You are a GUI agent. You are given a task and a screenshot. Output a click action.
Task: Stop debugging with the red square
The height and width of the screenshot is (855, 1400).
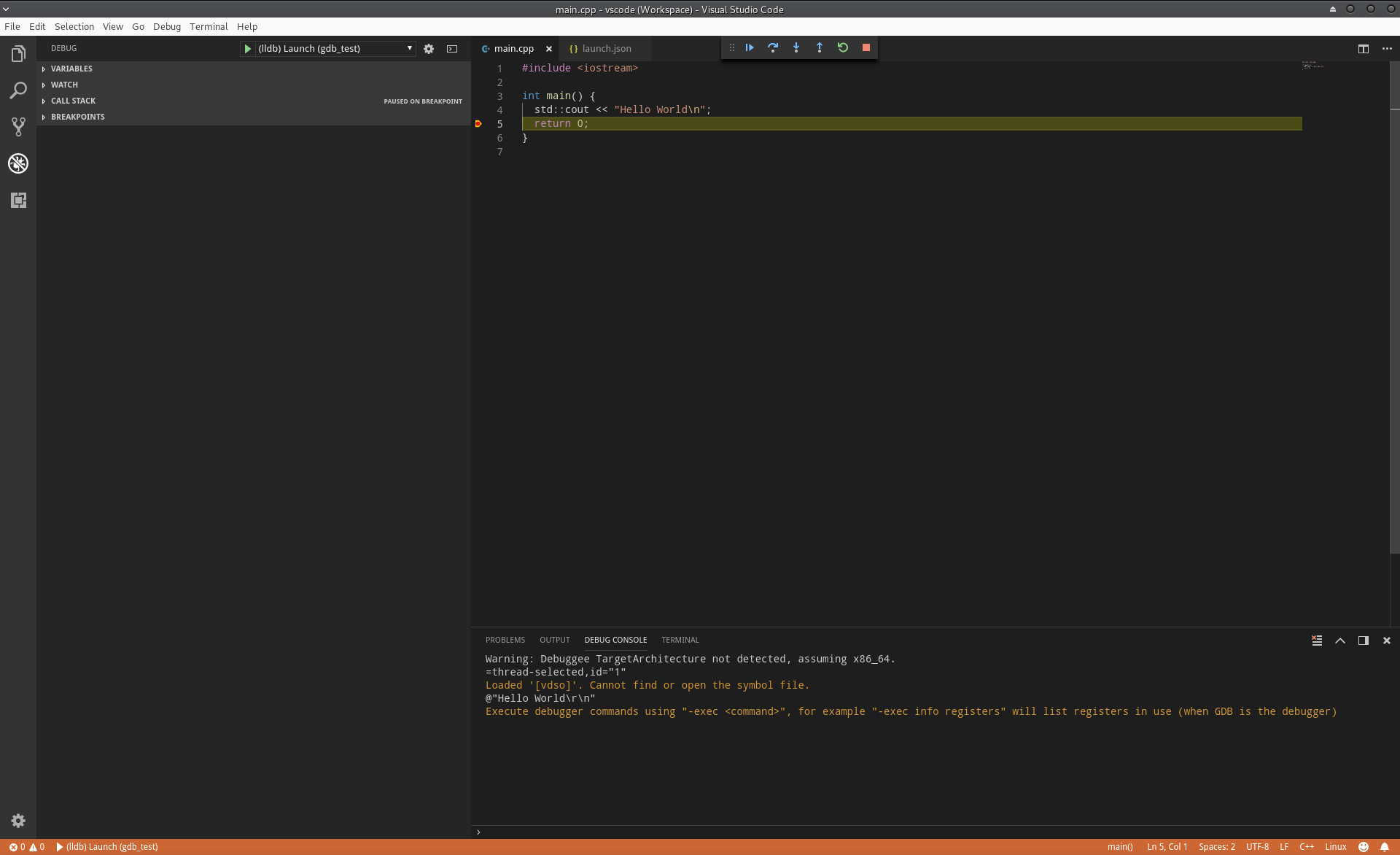pos(866,47)
